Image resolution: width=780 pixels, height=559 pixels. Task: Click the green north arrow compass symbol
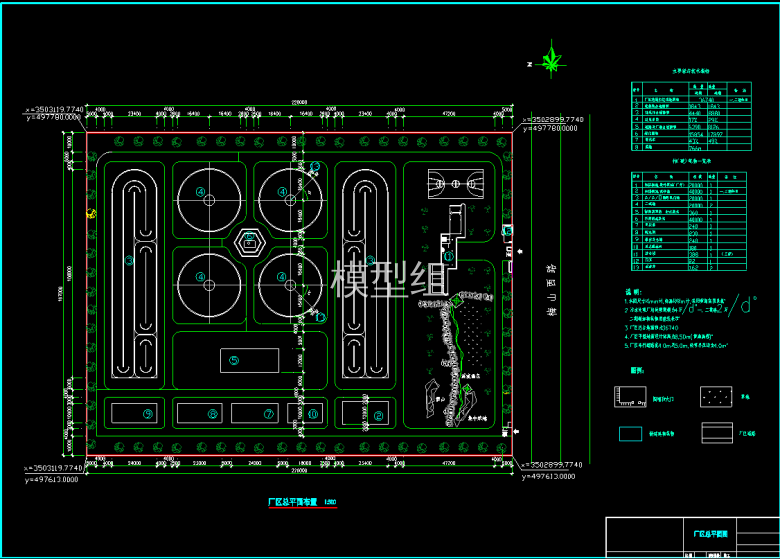point(551,59)
